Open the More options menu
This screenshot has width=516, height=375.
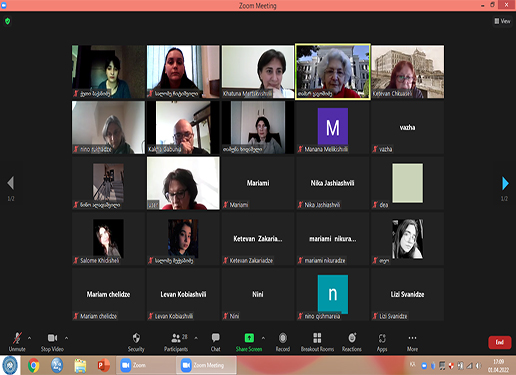(412, 342)
